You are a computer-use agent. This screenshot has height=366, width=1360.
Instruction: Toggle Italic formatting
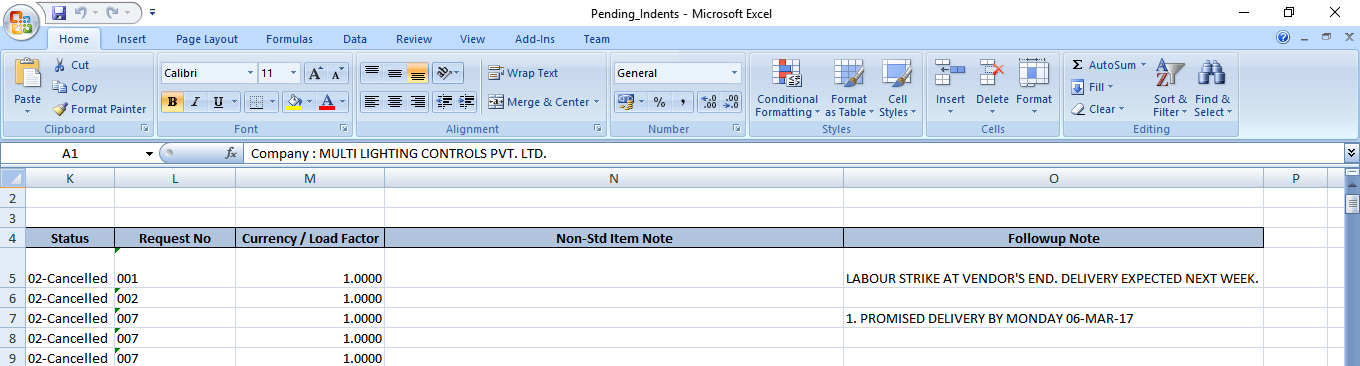[x=195, y=102]
